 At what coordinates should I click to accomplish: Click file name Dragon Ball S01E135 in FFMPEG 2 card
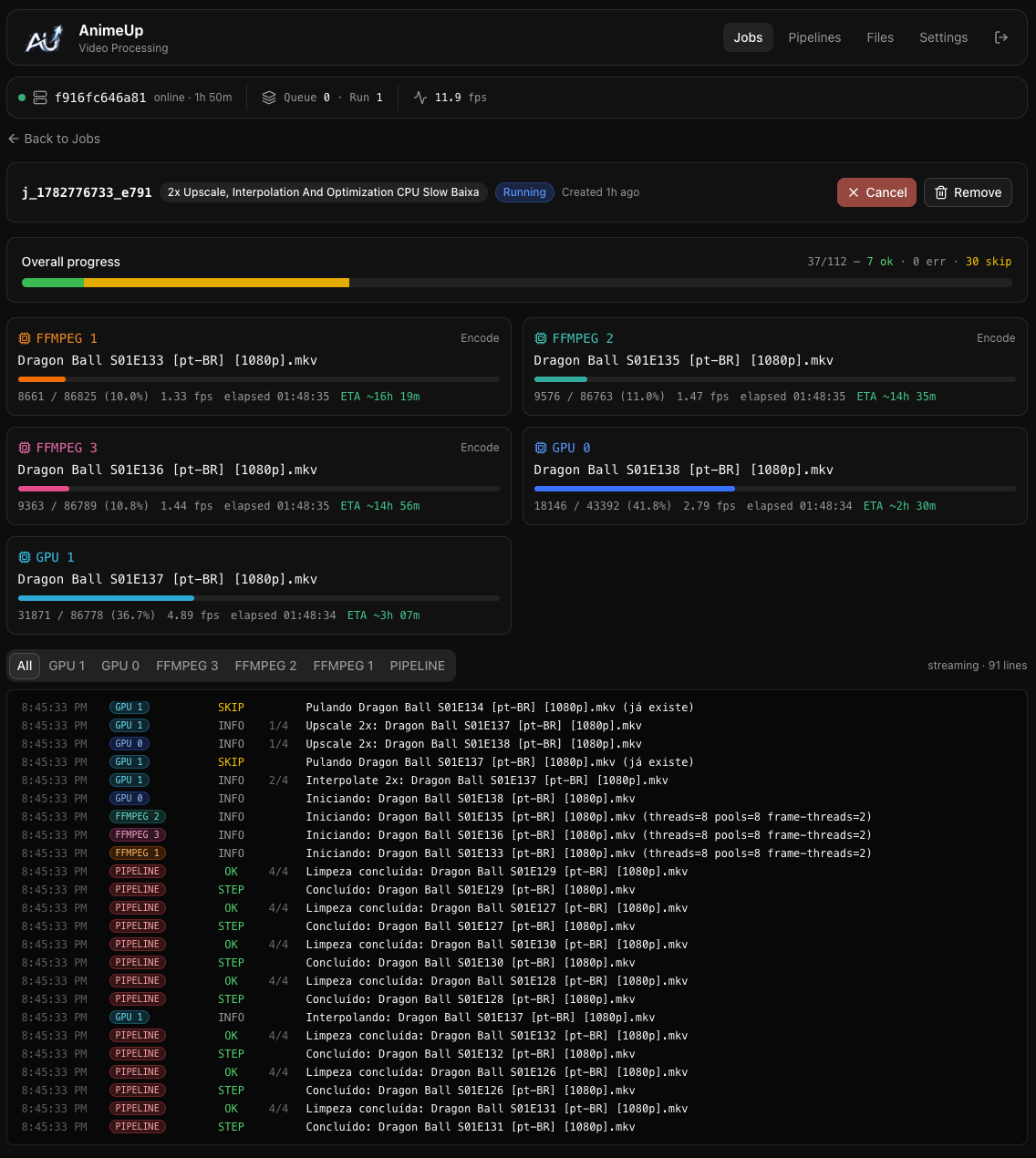coord(684,360)
